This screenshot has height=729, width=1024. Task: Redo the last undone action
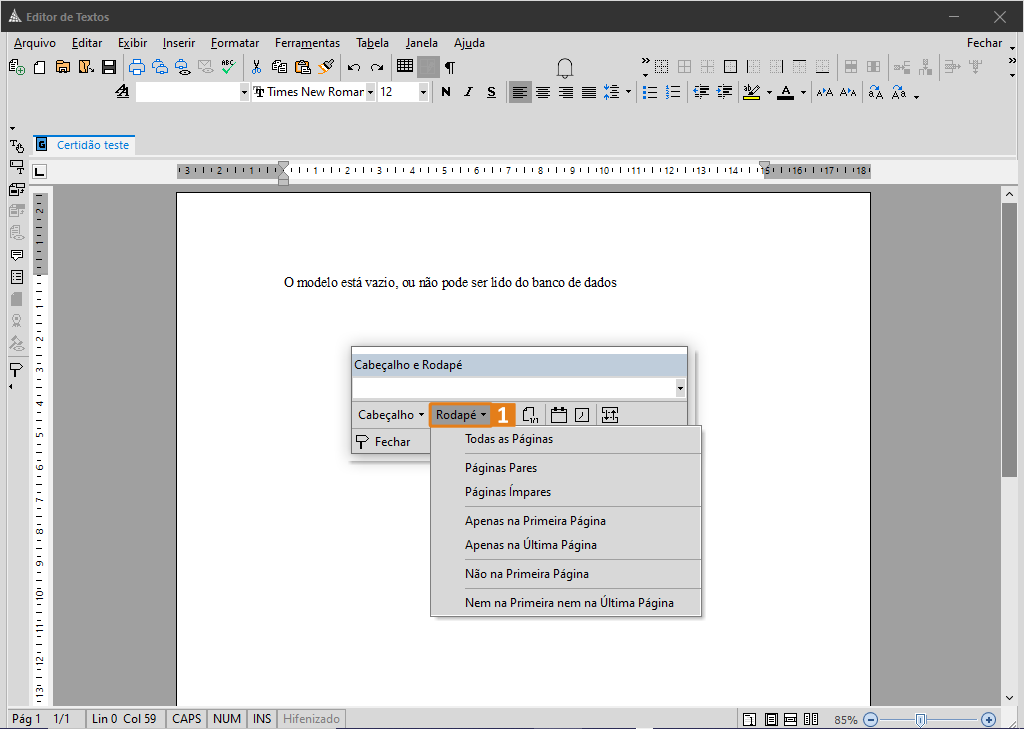pyautogui.click(x=377, y=67)
